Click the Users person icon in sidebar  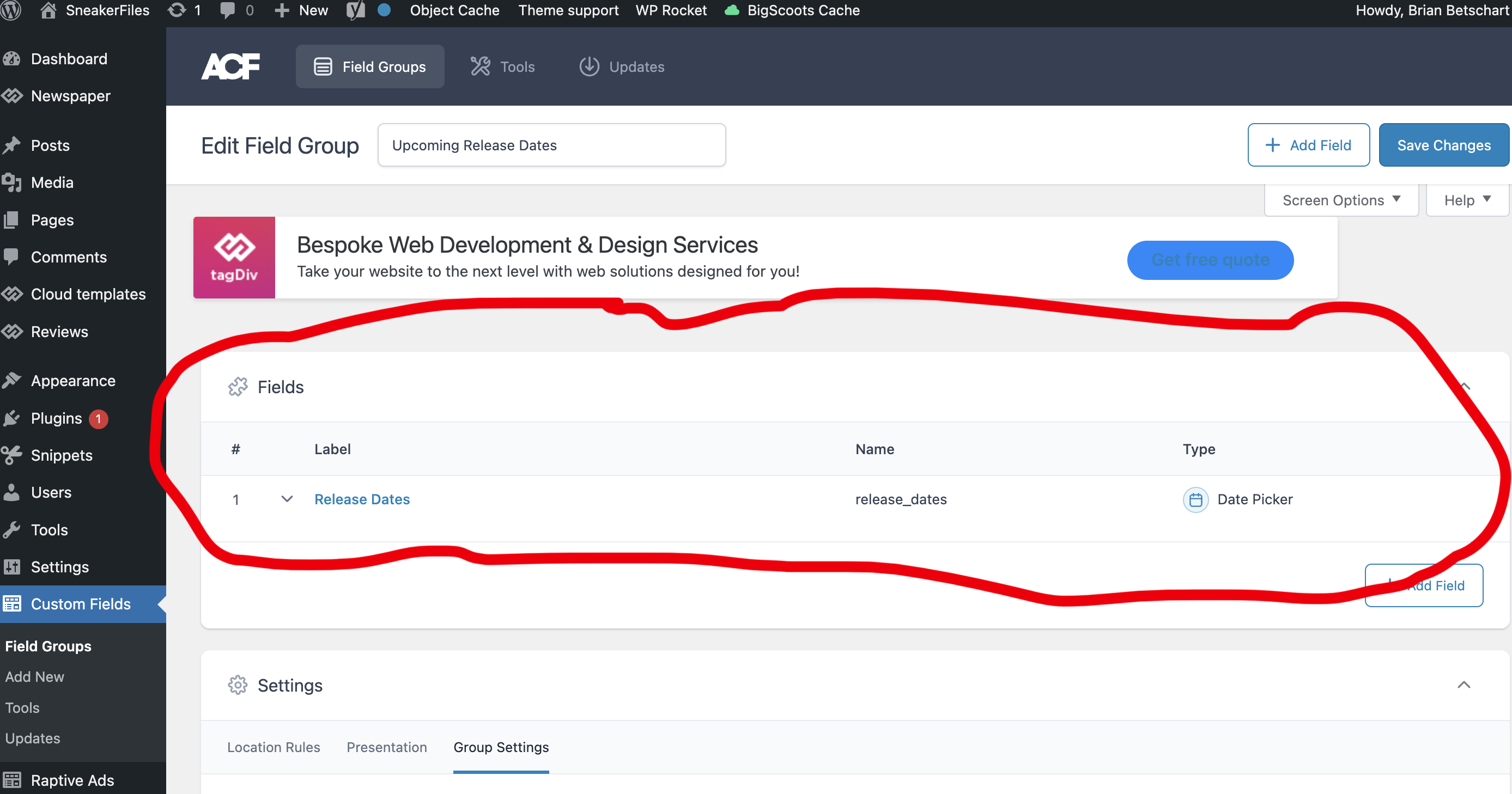click(12, 492)
